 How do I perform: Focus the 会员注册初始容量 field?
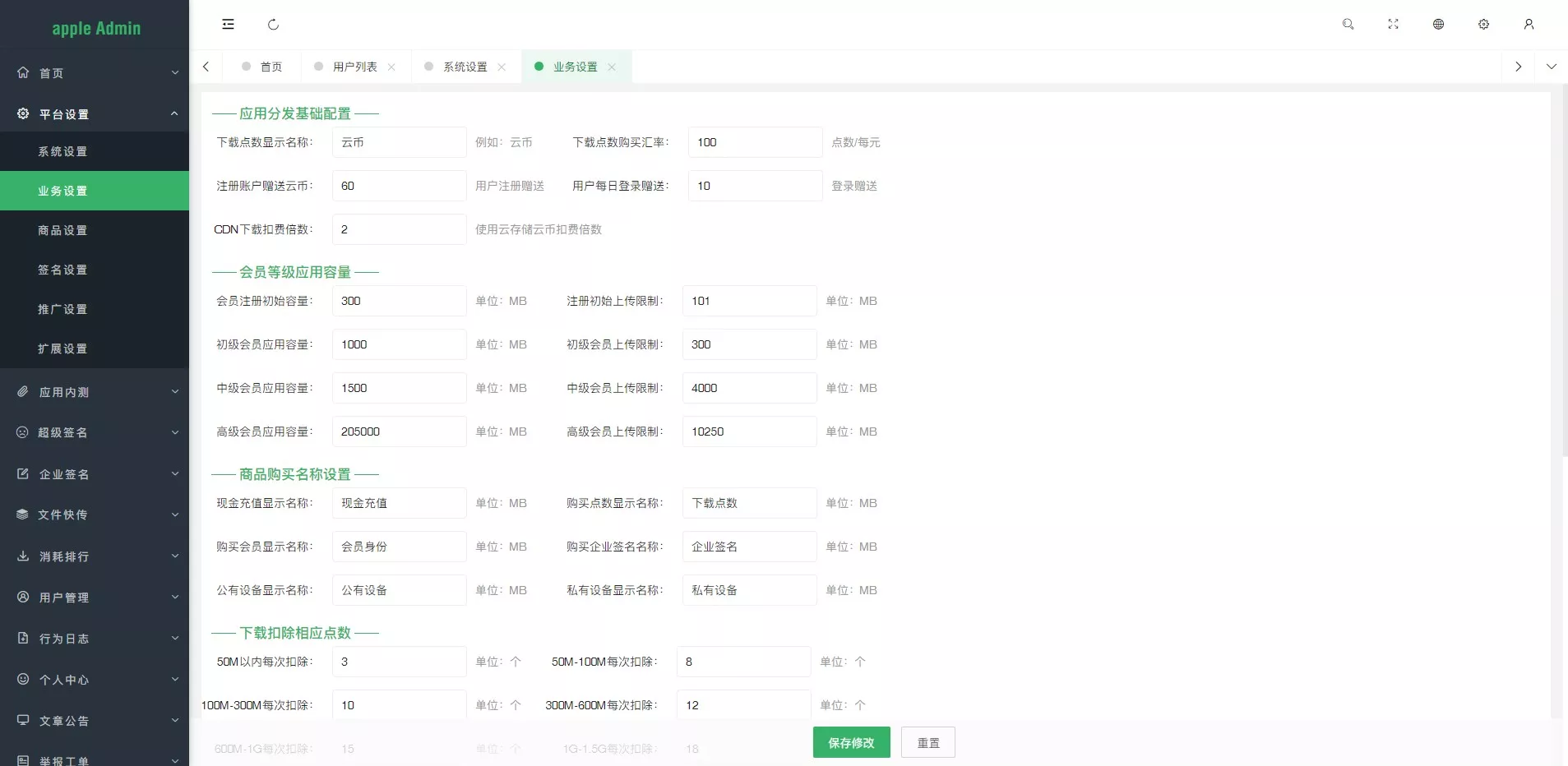(x=399, y=301)
